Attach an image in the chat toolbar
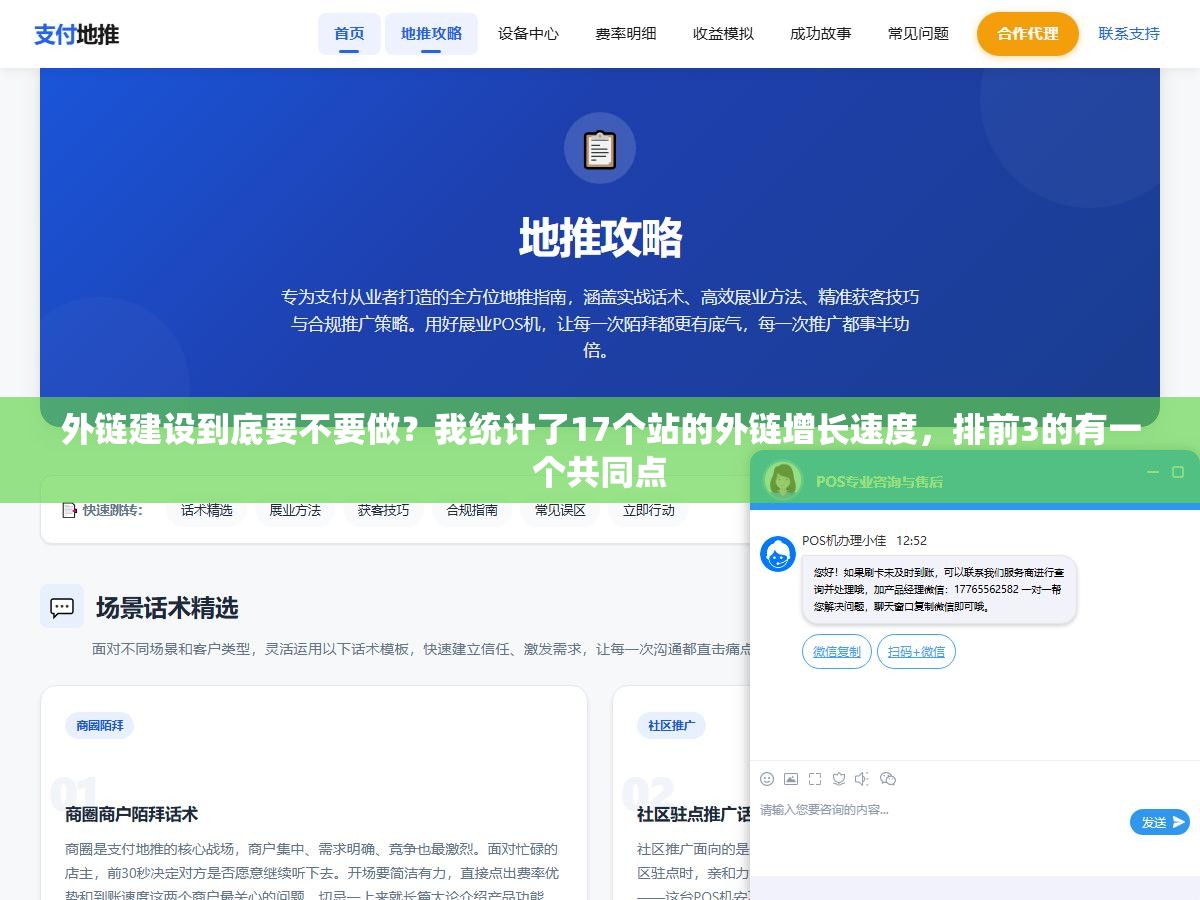Screen dimensions: 1200x900 pyautogui.click(x=791, y=778)
